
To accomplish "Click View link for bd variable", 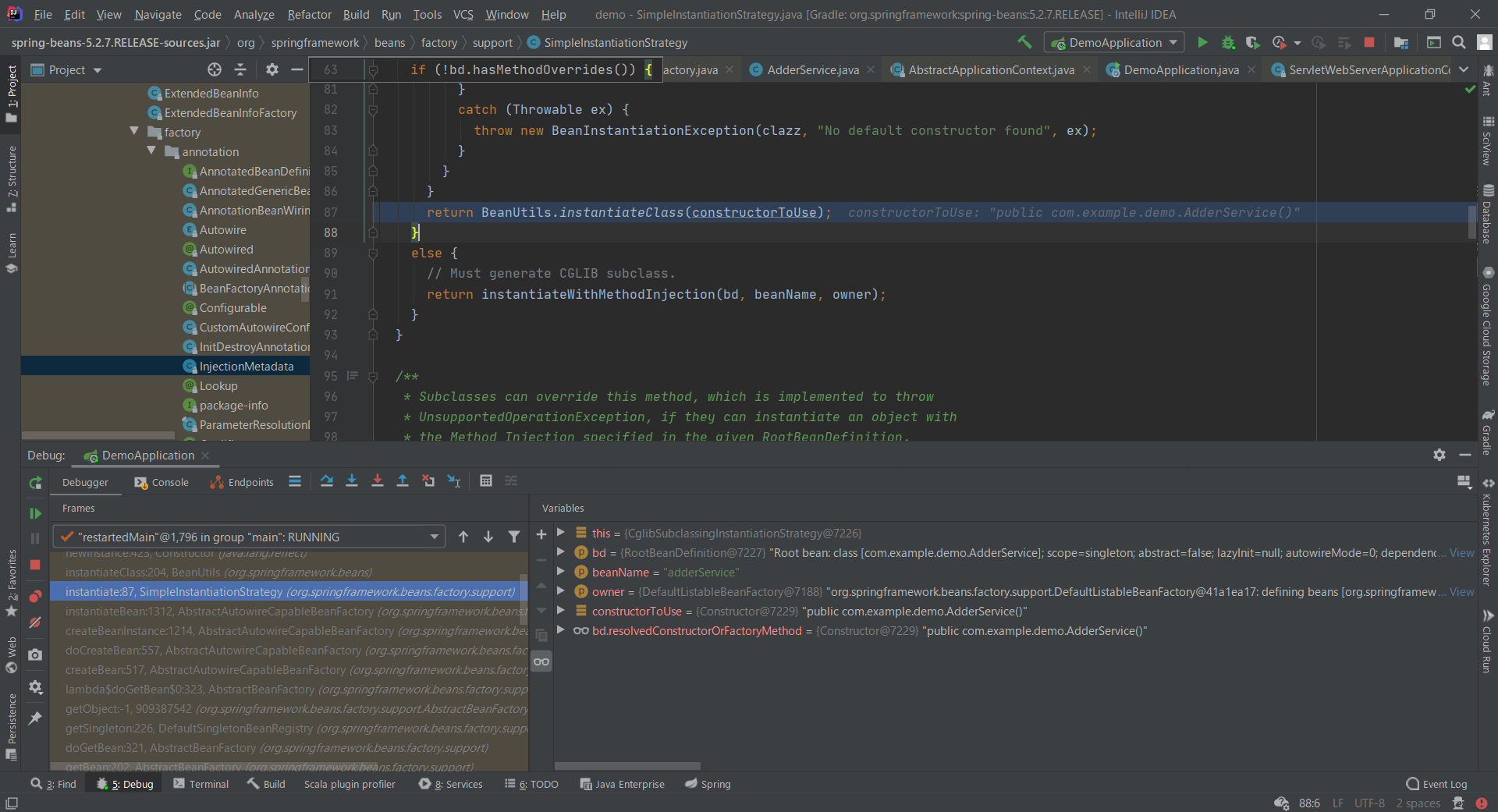I will coord(1461,552).
